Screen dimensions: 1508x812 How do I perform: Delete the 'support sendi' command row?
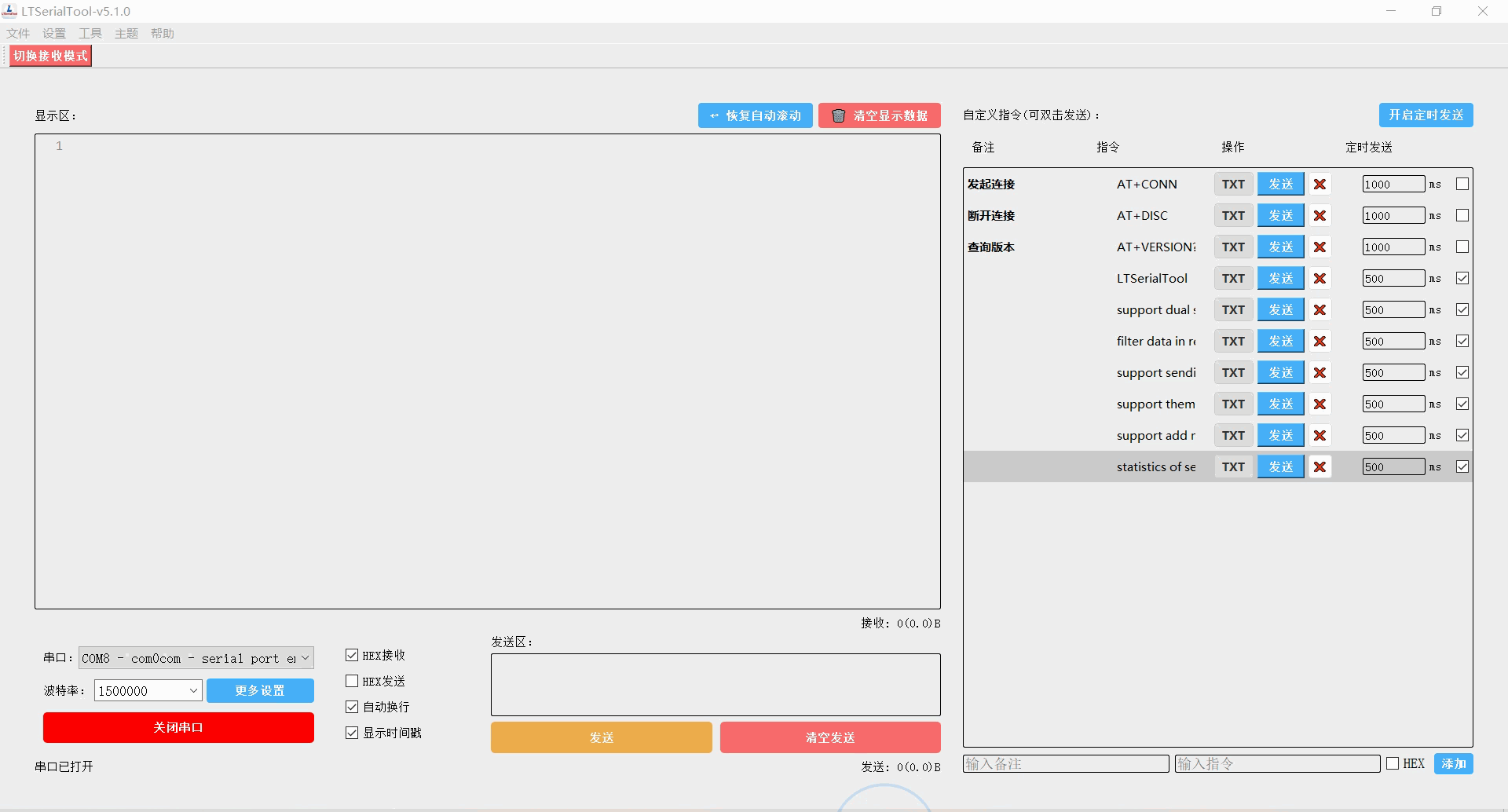pyautogui.click(x=1319, y=372)
